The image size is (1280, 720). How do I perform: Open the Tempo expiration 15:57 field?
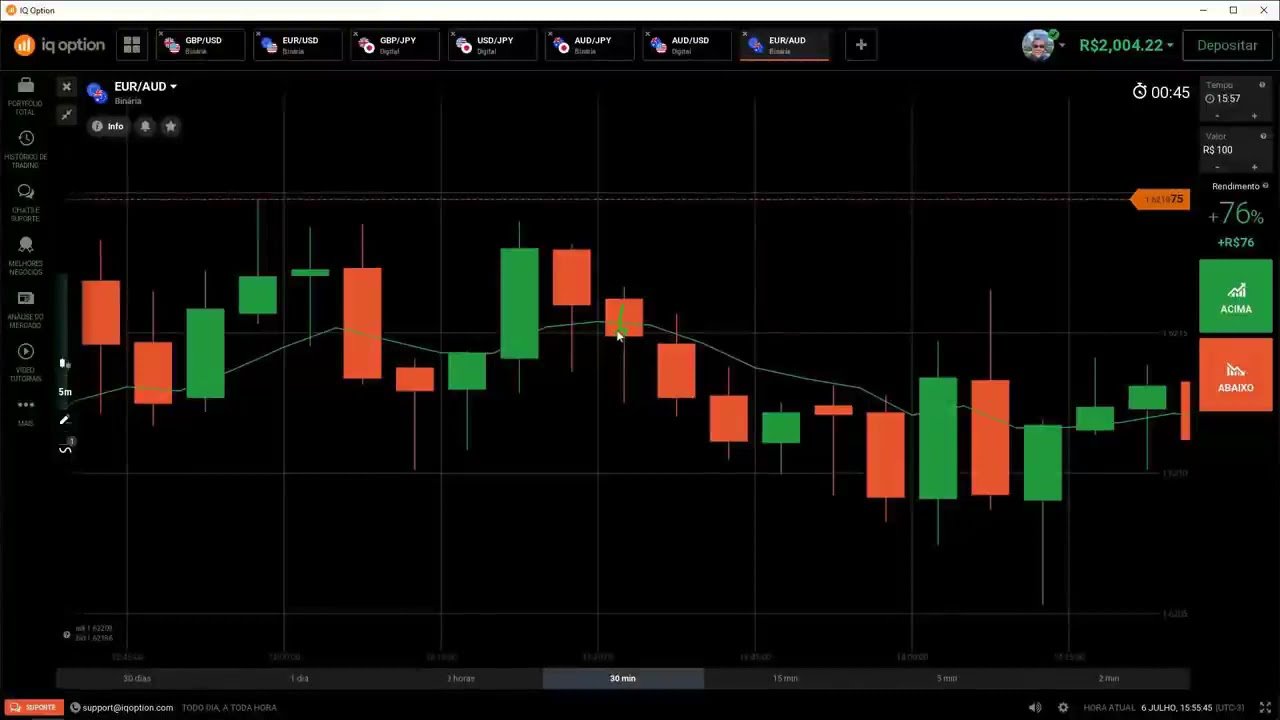pyautogui.click(x=1235, y=99)
